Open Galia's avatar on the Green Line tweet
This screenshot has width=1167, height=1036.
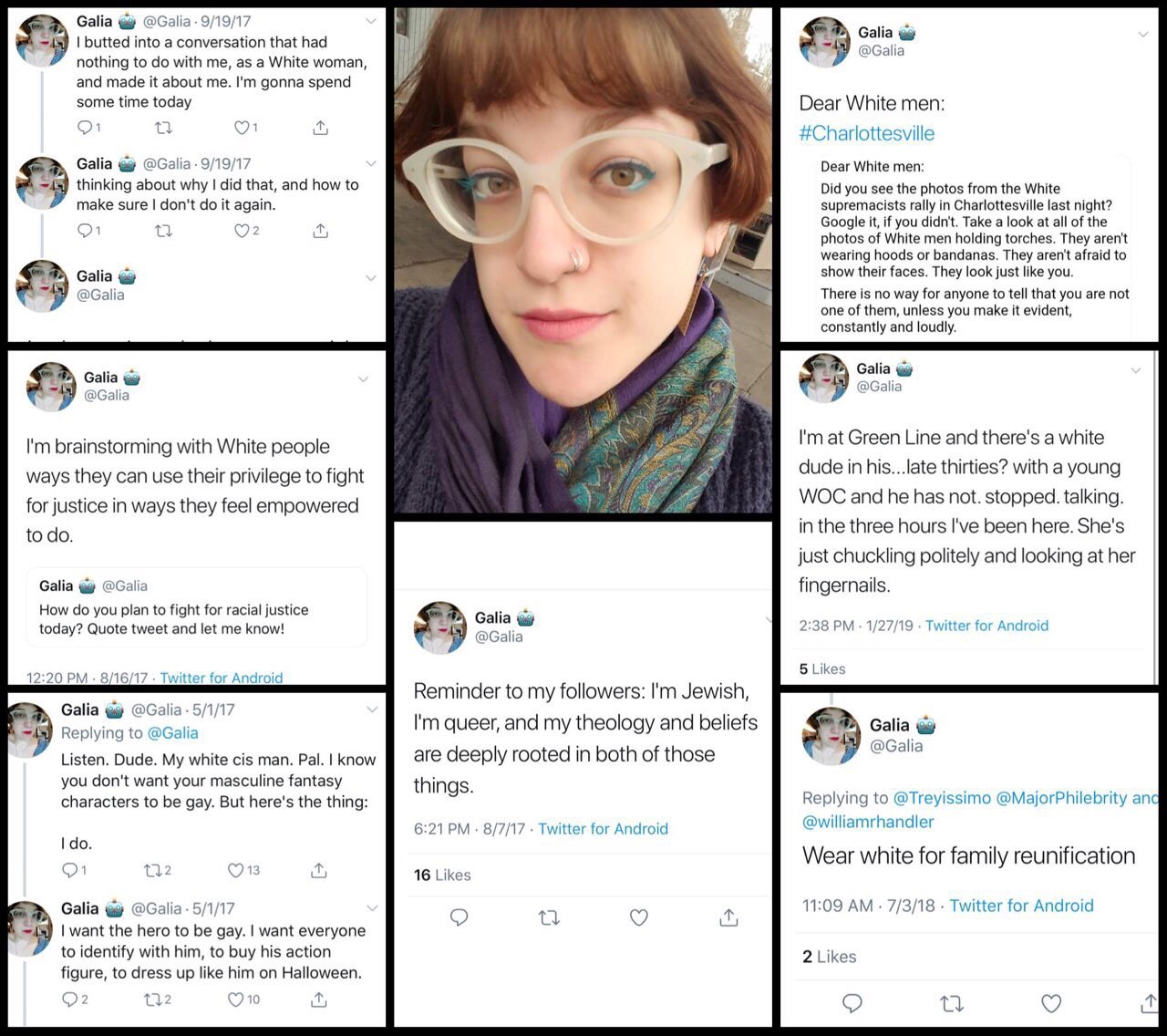(824, 377)
